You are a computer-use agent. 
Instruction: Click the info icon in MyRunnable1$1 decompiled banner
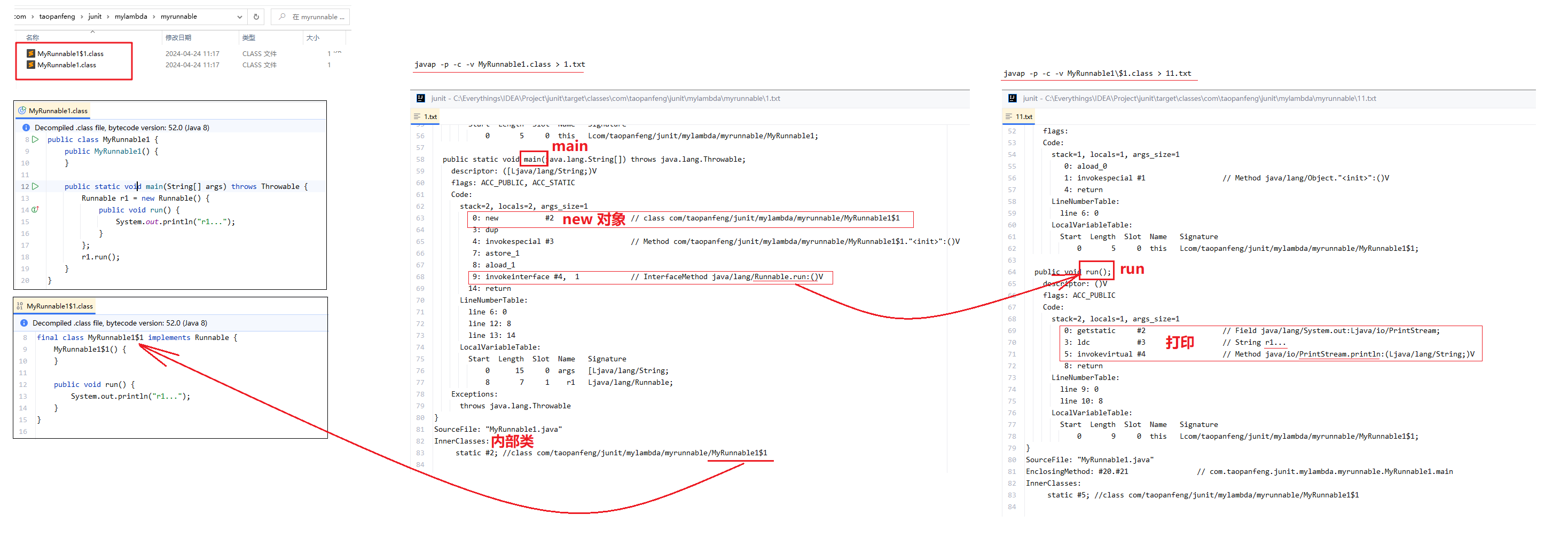[25, 323]
